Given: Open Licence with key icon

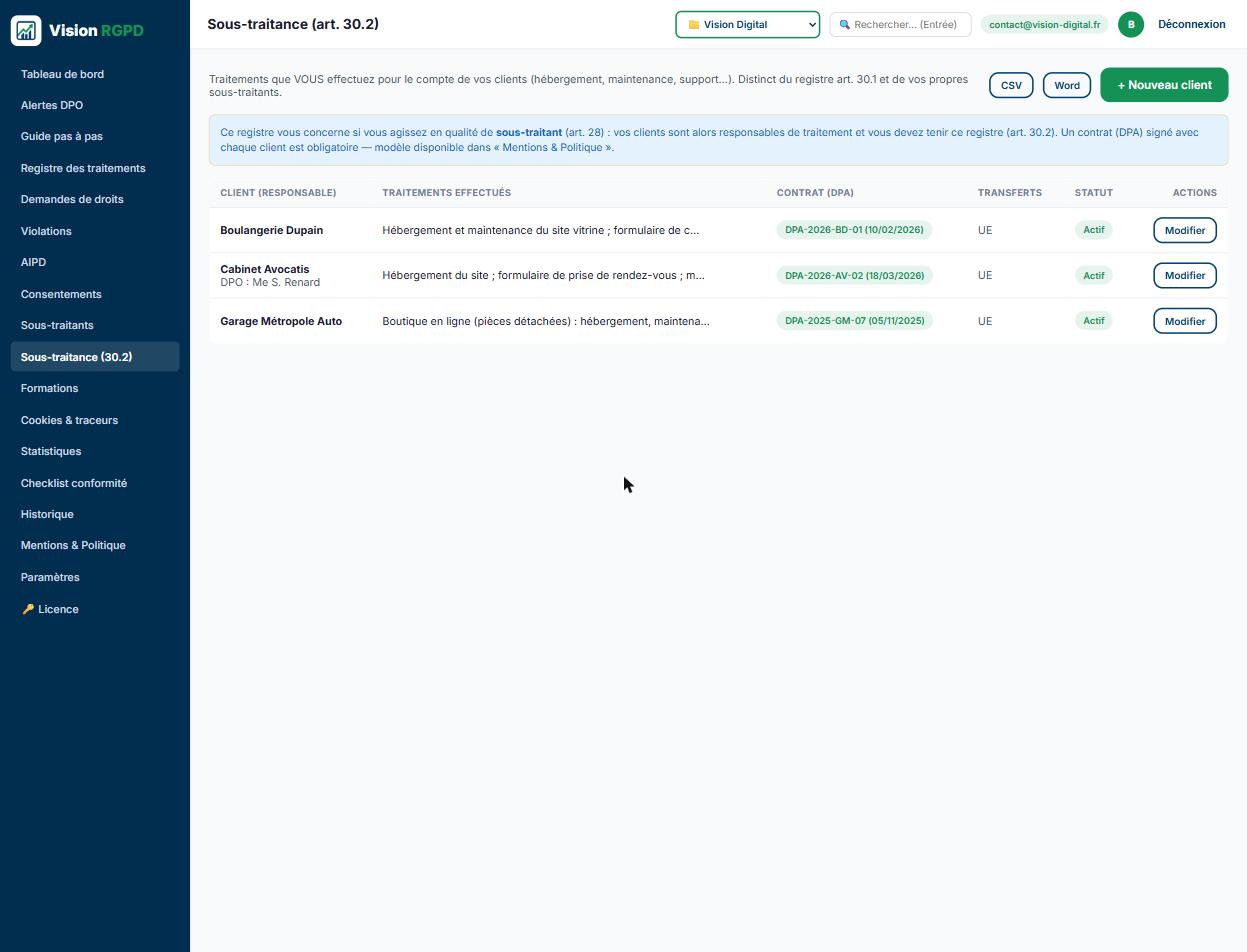Looking at the screenshot, I should 95,609.
